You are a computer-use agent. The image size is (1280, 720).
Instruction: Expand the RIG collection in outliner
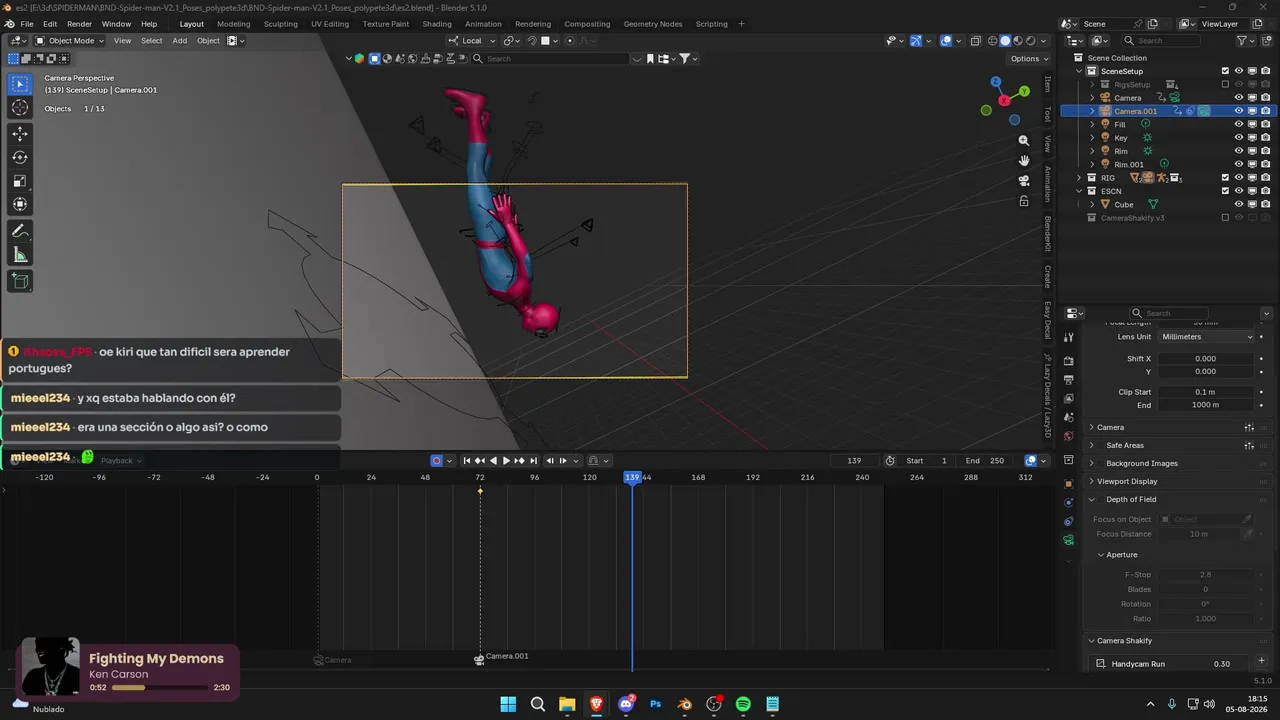click(x=1079, y=178)
